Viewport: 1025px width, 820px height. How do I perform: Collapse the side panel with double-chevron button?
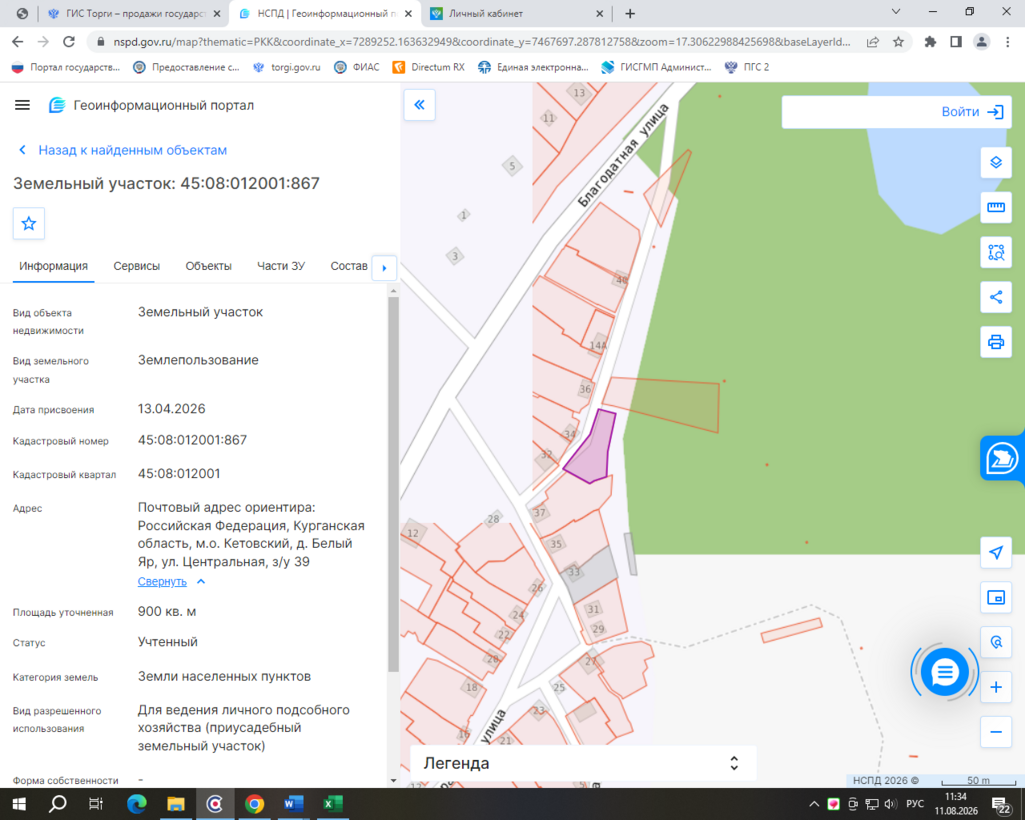click(420, 105)
